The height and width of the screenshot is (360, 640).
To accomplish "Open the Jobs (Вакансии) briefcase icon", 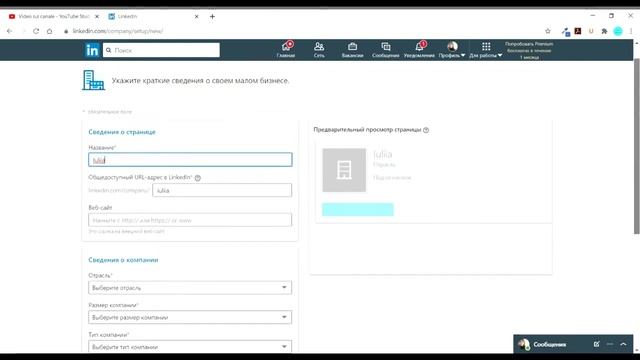I will click(353, 50).
